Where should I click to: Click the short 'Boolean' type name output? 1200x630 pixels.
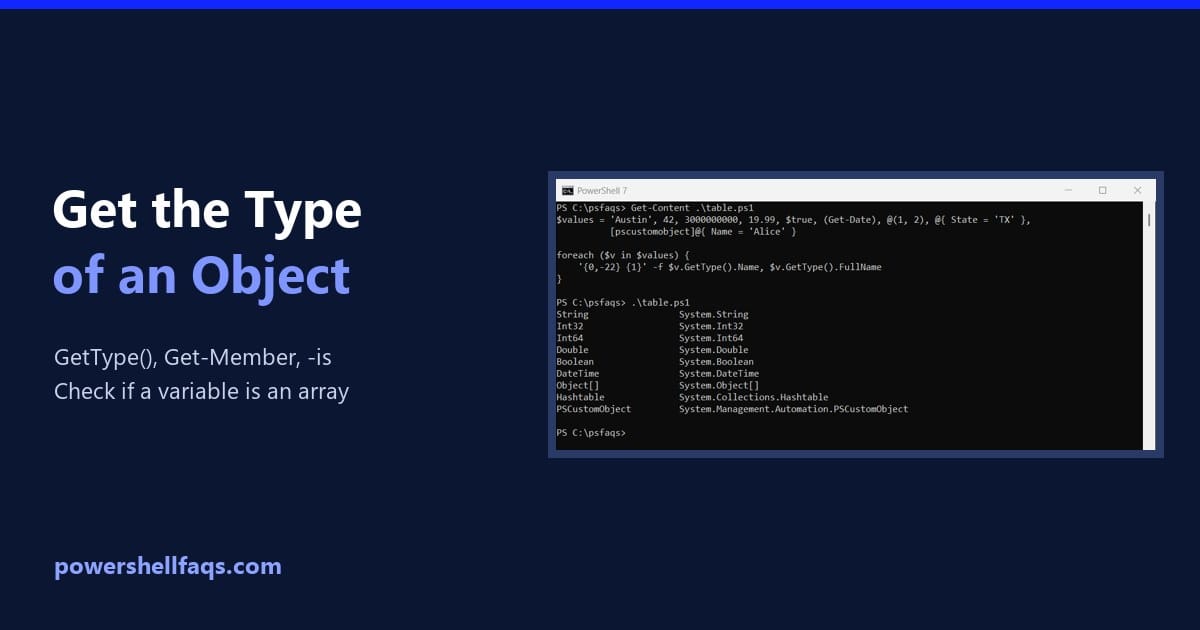(575, 362)
